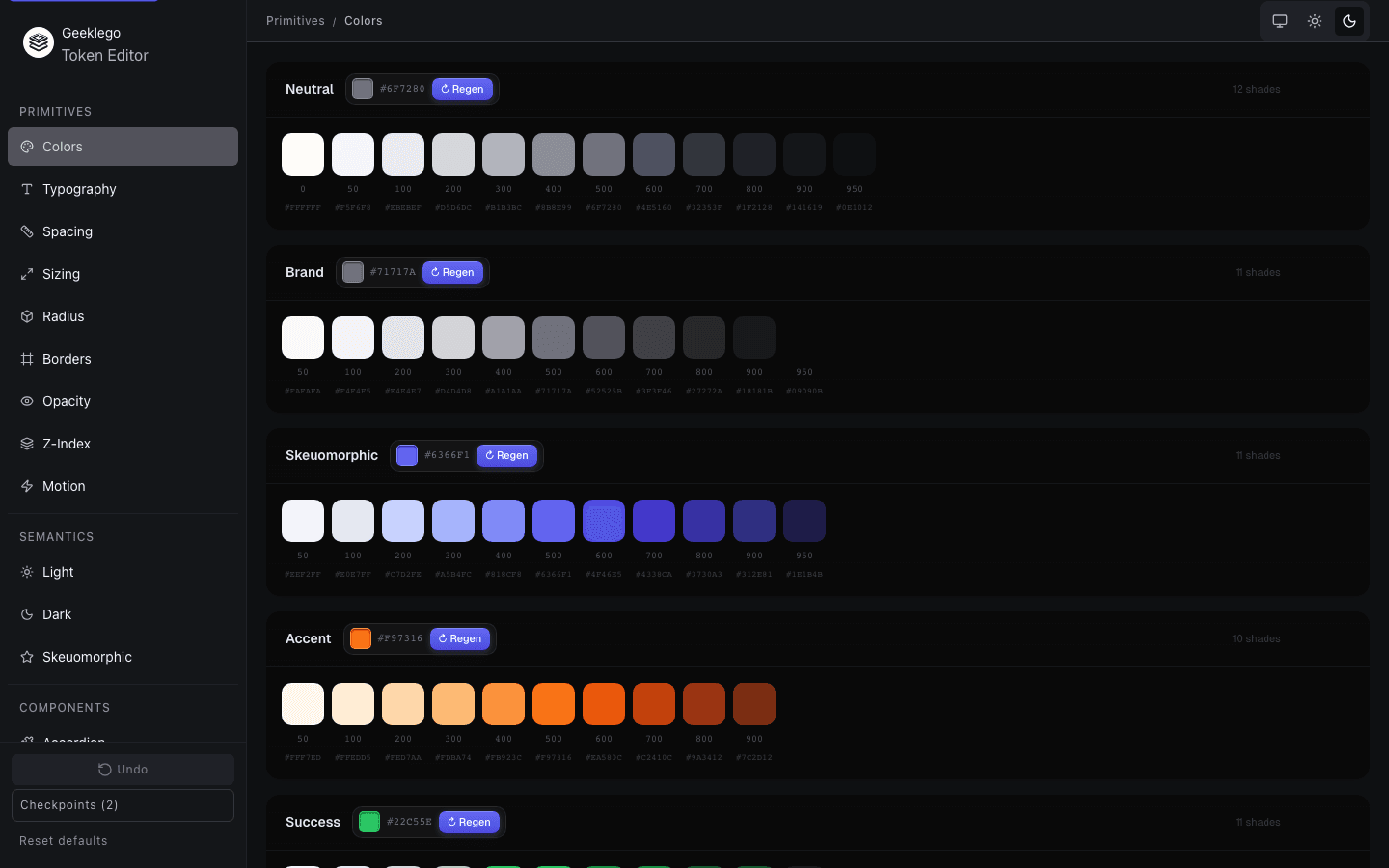Click the Opacity eye icon
Image resolution: width=1389 pixels, height=868 pixels.
coord(27,401)
